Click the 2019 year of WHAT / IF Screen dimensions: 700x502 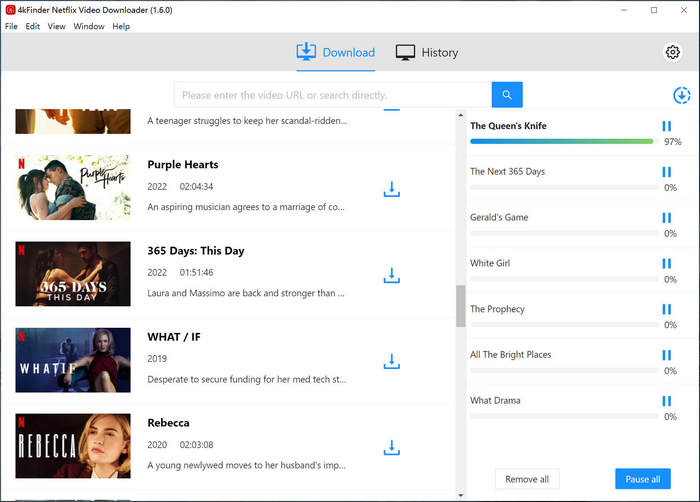(x=157, y=359)
